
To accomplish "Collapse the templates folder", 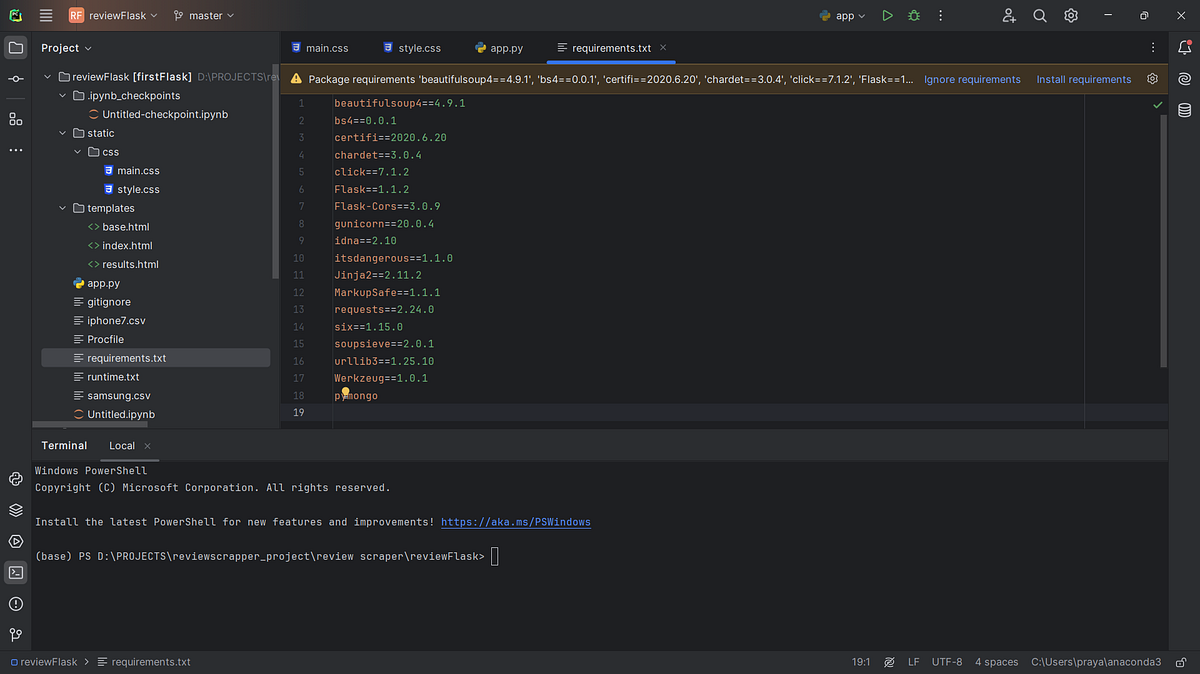I will pyautogui.click(x=62, y=208).
